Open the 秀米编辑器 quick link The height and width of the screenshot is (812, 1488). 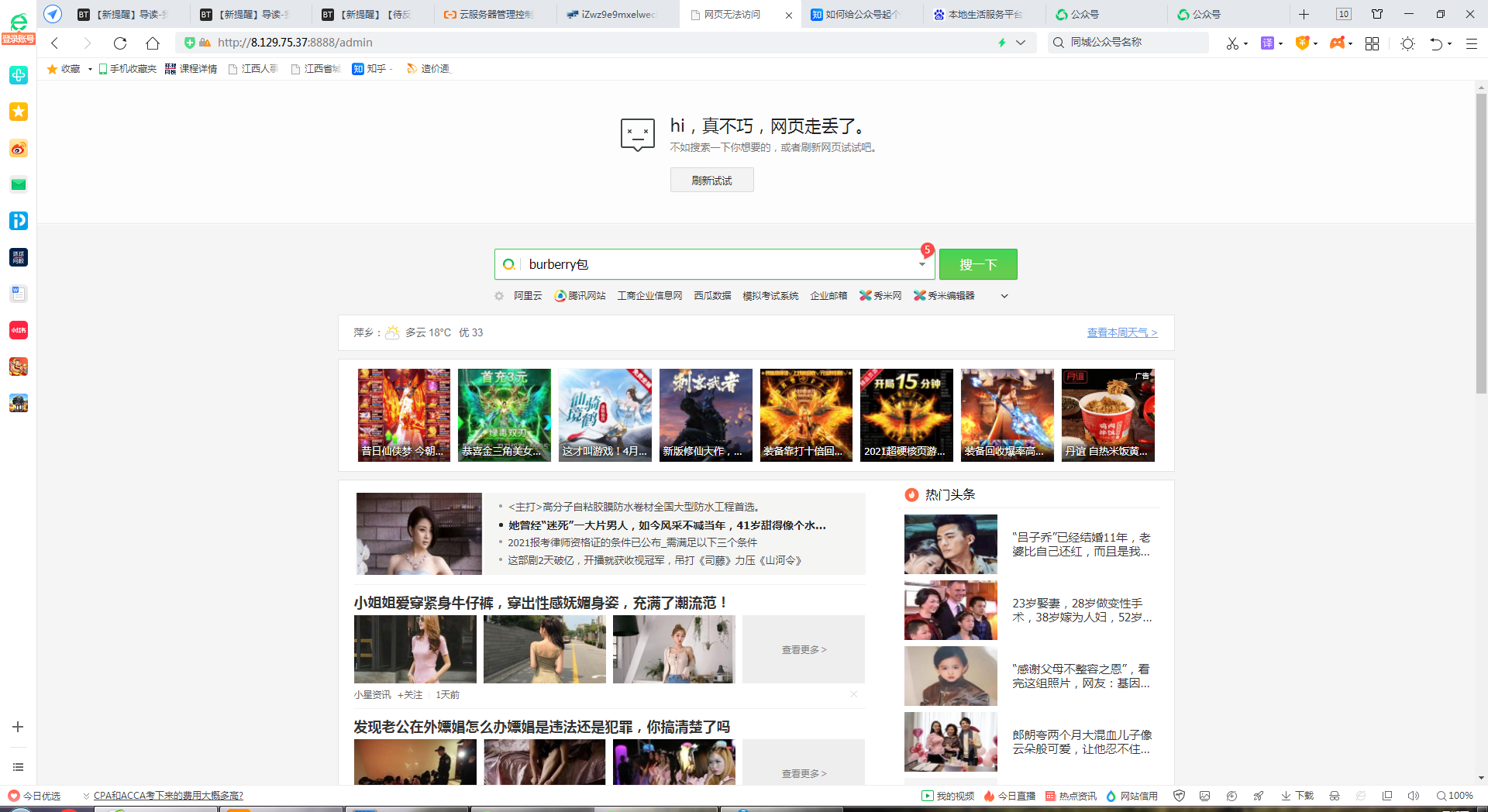click(x=944, y=296)
